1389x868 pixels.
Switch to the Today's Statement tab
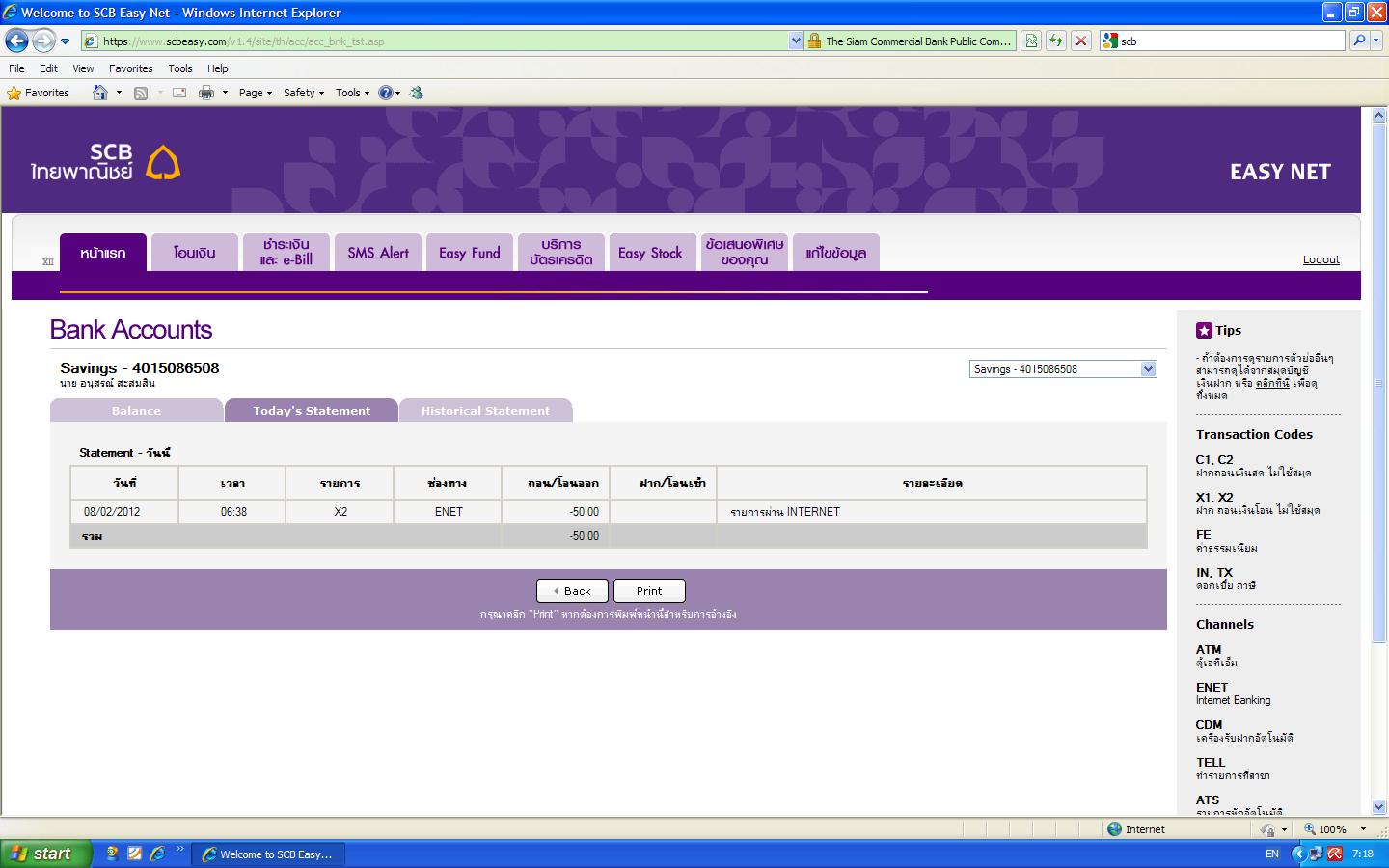pyautogui.click(x=312, y=411)
